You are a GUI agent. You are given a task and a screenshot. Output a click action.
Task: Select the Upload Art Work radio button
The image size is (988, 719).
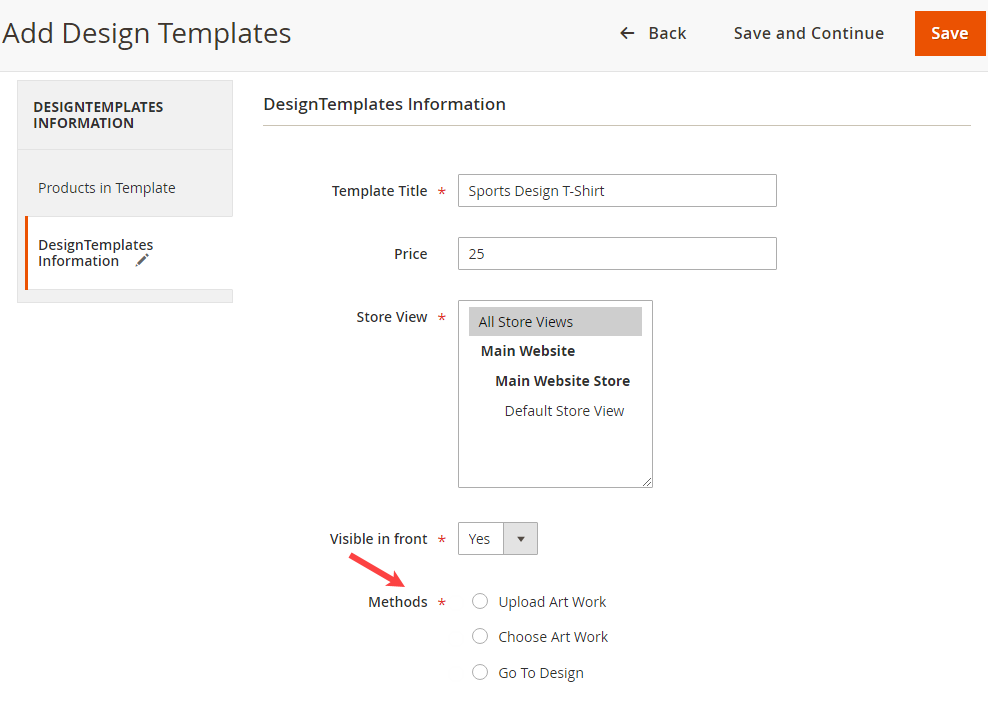point(480,601)
